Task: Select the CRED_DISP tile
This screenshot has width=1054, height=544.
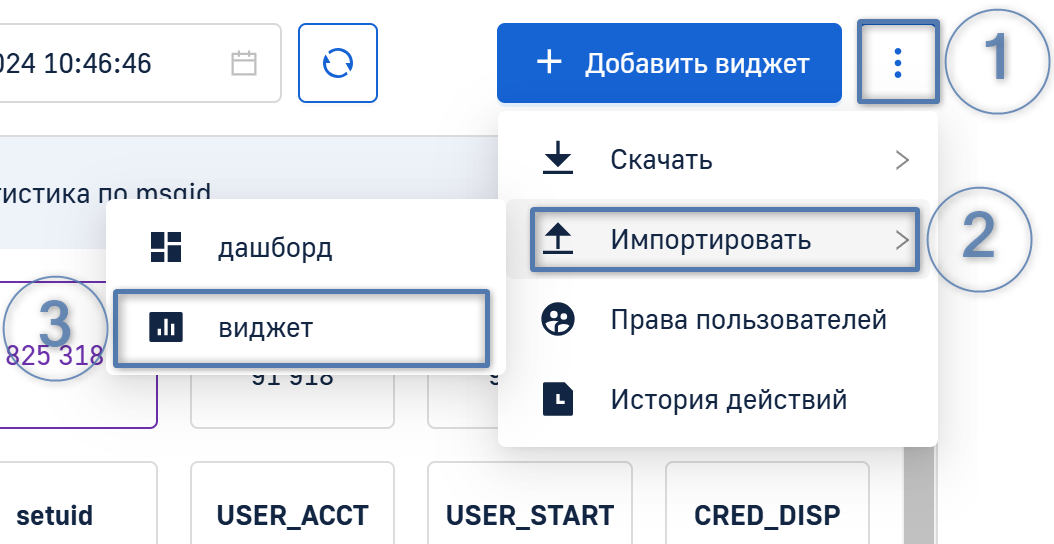Action: coord(767,516)
